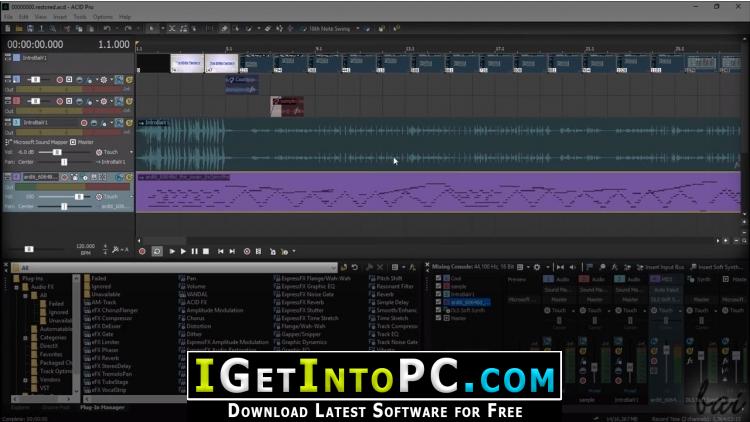Click the Record button in transport bar
750x422 pixels.
[142, 251]
